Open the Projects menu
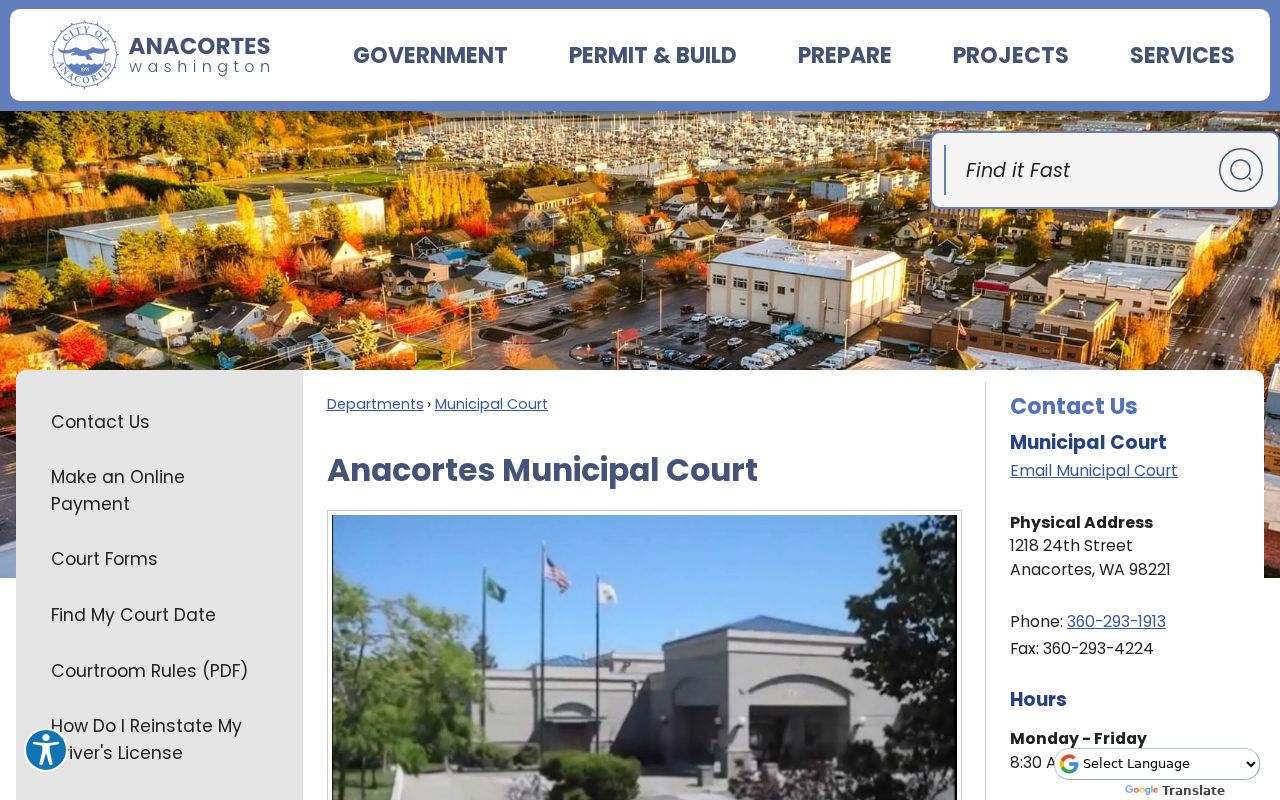The image size is (1280, 800). point(1010,56)
